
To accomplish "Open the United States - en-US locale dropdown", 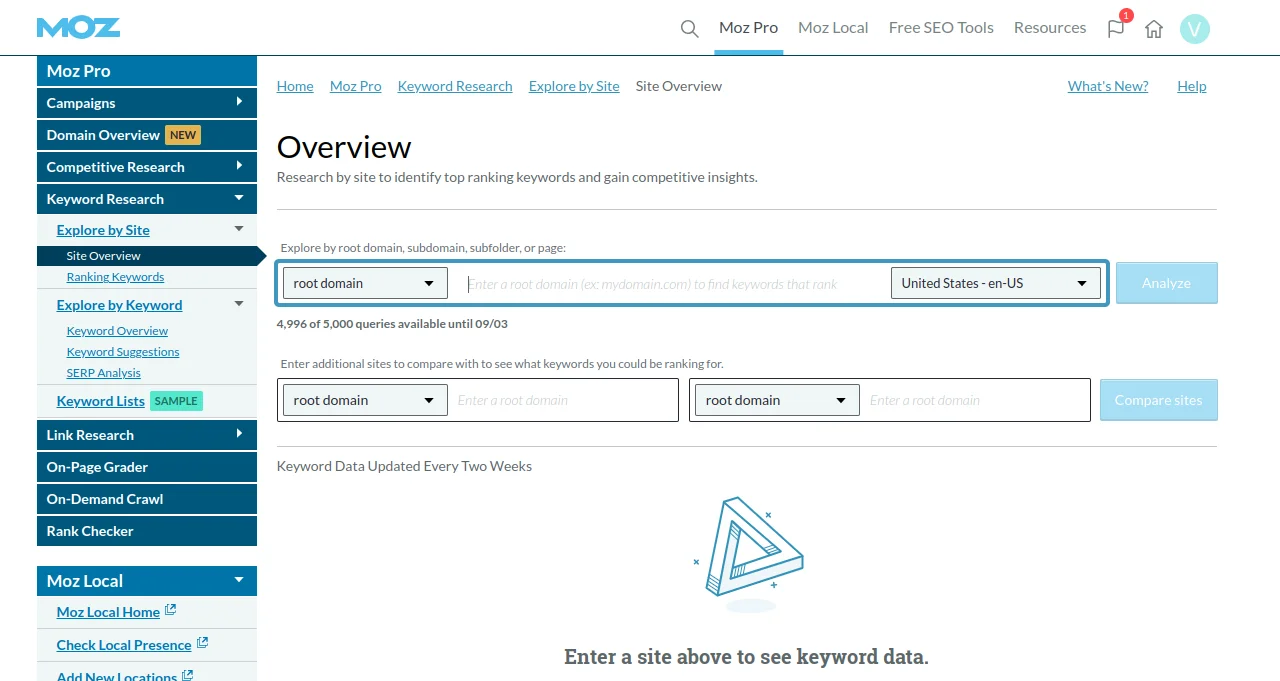I will coord(995,283).
